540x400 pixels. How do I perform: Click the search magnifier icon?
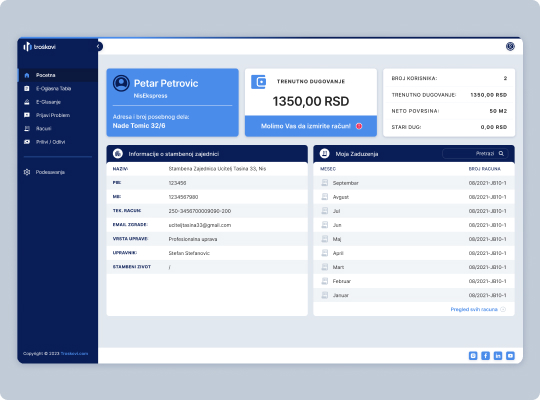pyautogui.click(x=501, y=154)
